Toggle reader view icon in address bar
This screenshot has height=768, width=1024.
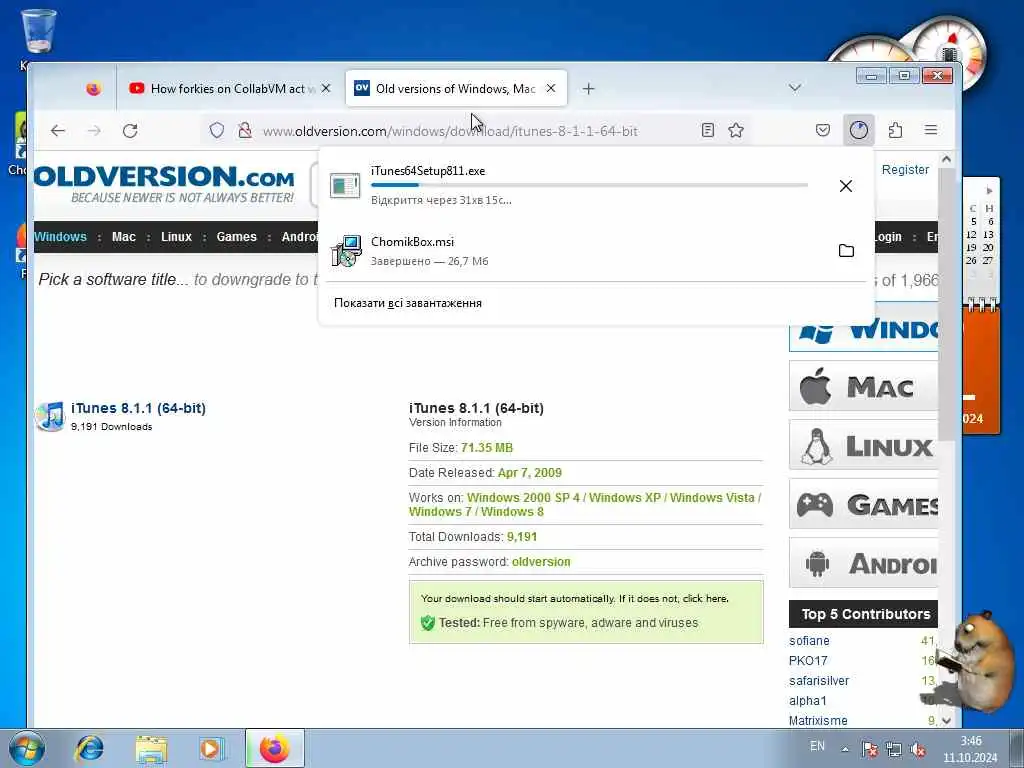pos(707,131)
